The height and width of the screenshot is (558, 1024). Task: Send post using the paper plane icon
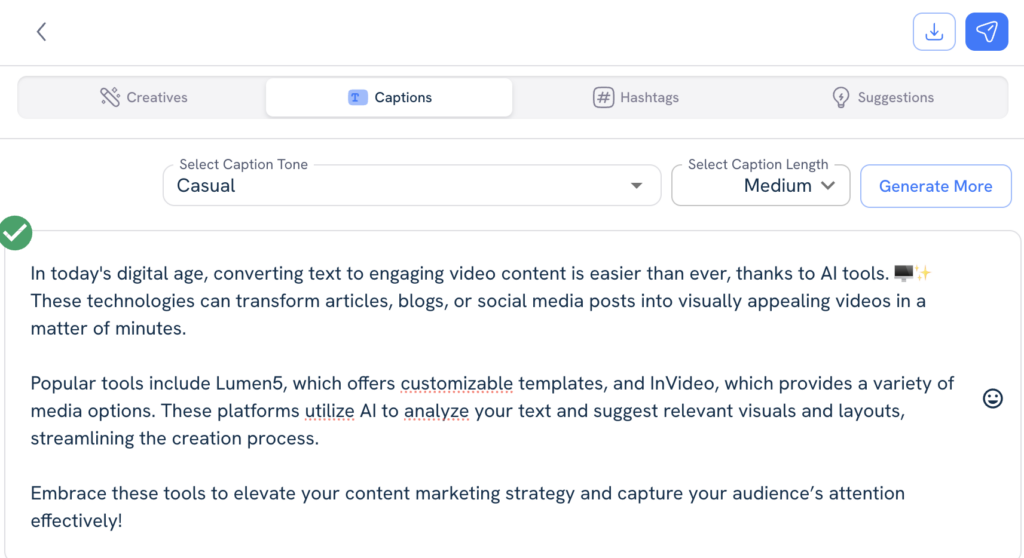(986, 32)
